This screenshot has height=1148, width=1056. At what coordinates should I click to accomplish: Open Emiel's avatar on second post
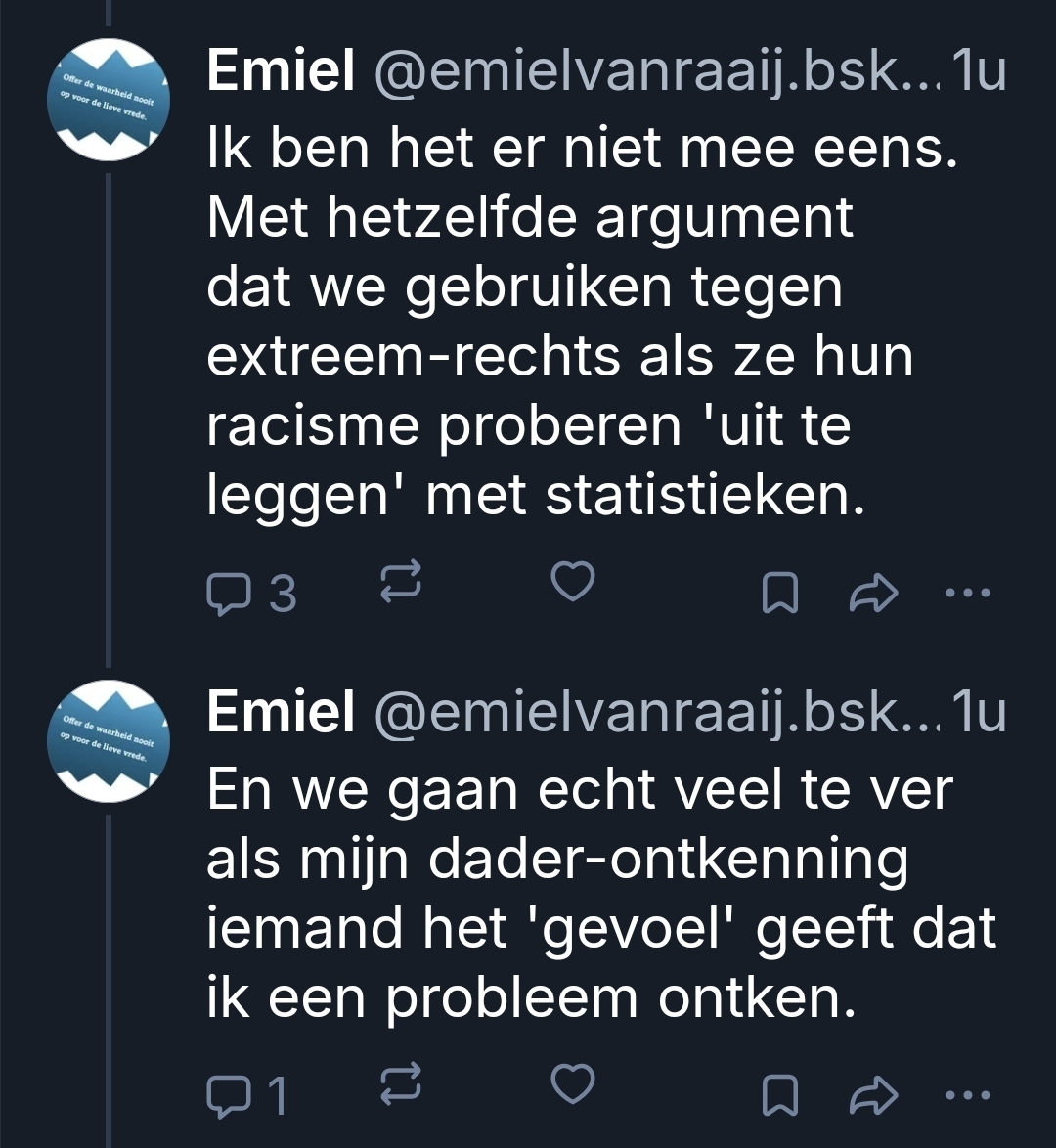click(109, 741)
